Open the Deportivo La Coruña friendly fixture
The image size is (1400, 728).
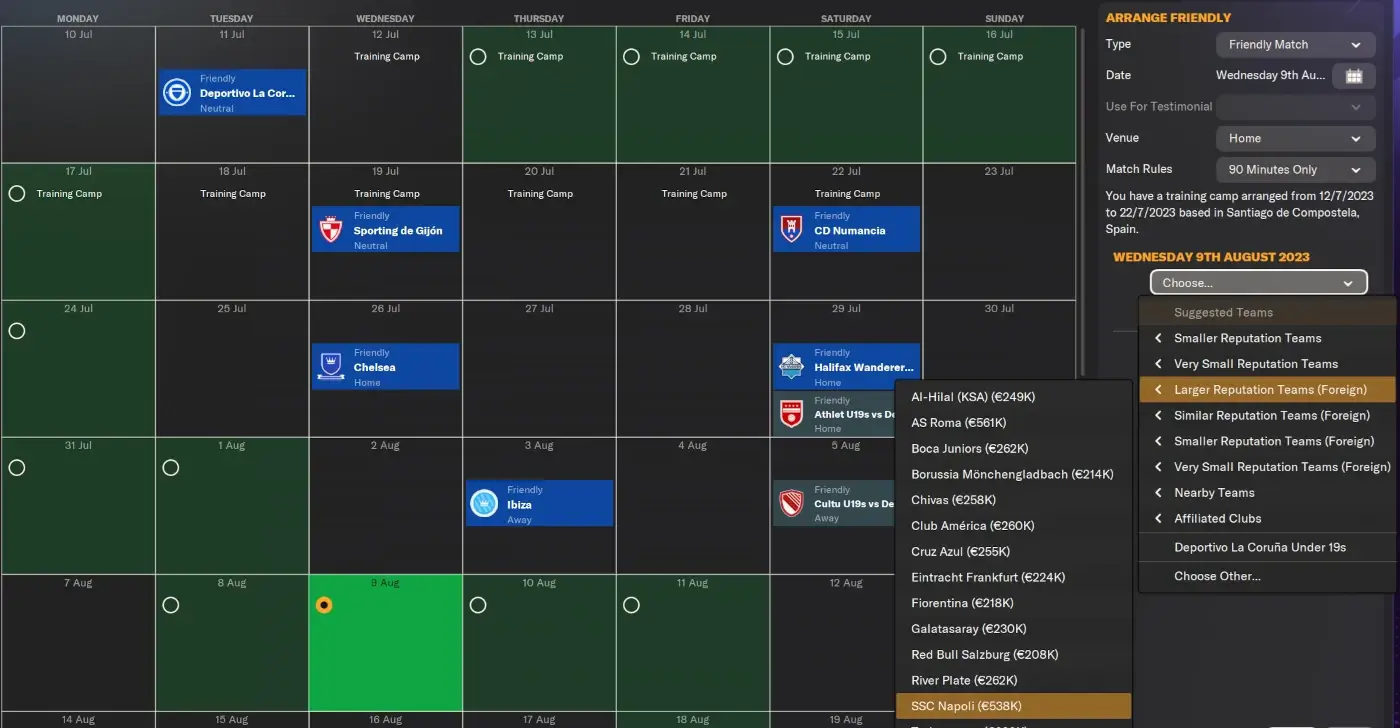tap(232, 92)
